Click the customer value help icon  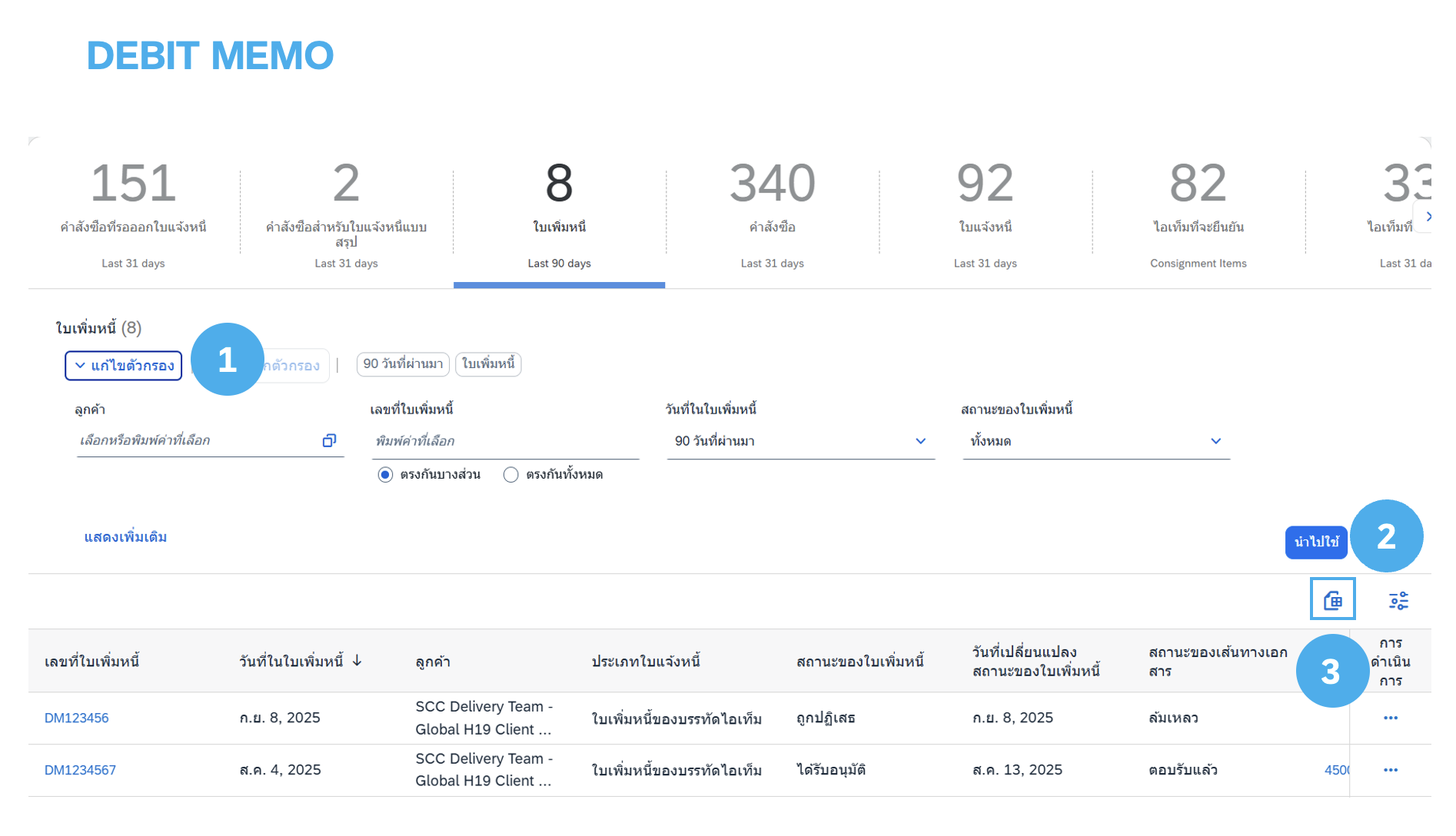tap(329, 440)
